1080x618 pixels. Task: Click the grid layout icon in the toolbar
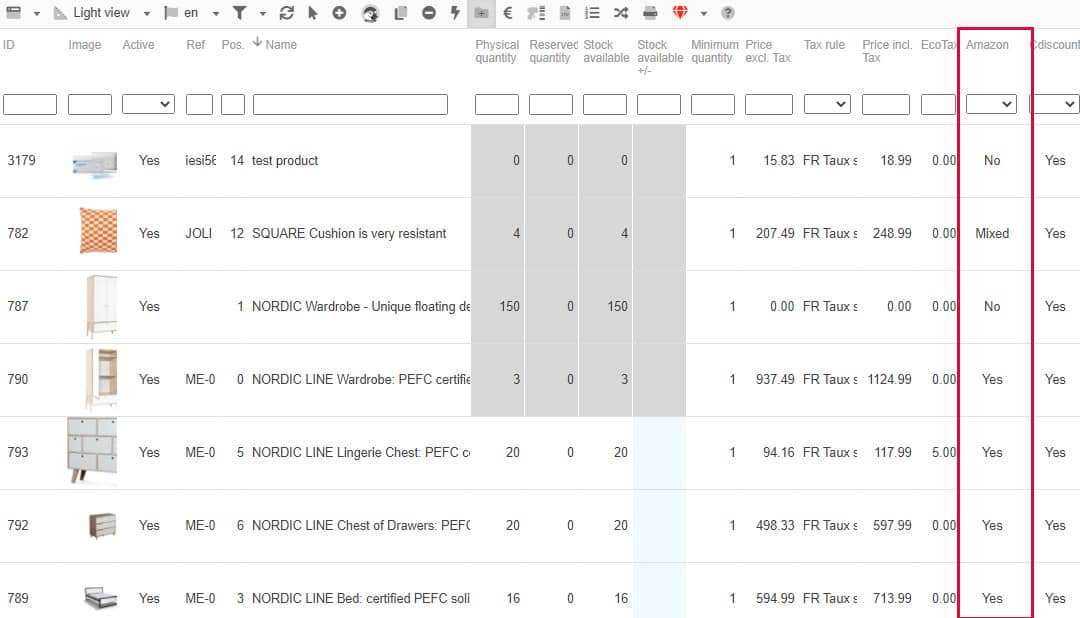click(x=13, y=12)
